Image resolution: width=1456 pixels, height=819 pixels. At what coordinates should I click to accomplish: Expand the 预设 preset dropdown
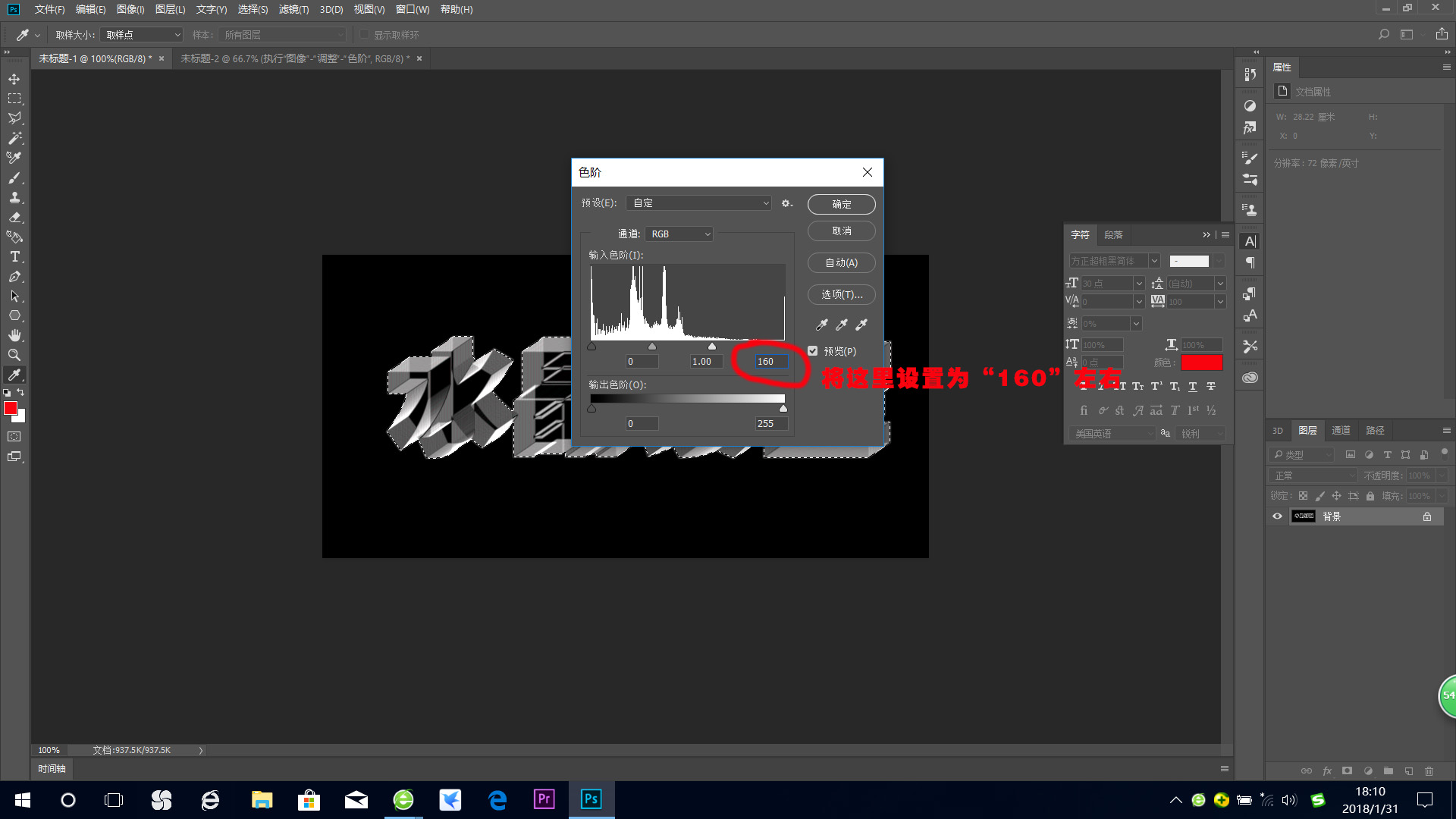pyautogui.click(x=698, y=203)
